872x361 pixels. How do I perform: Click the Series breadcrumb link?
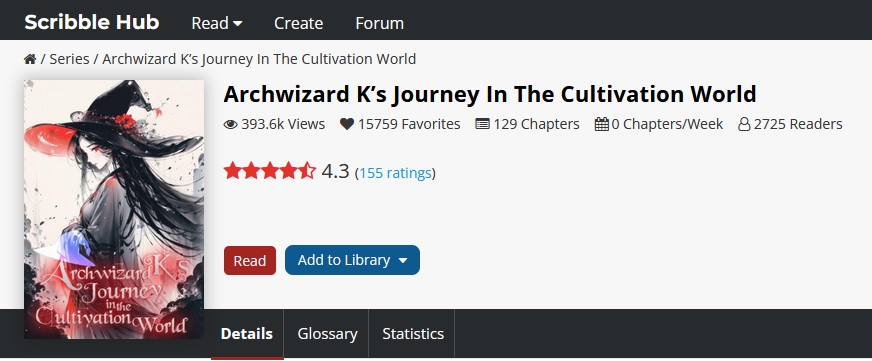[70, 59]
